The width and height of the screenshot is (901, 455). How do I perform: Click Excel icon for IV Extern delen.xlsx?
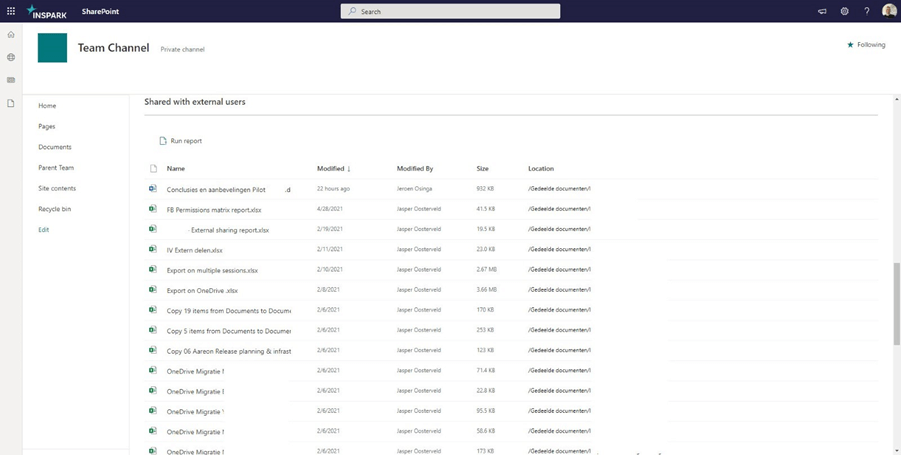coord(153,249)
